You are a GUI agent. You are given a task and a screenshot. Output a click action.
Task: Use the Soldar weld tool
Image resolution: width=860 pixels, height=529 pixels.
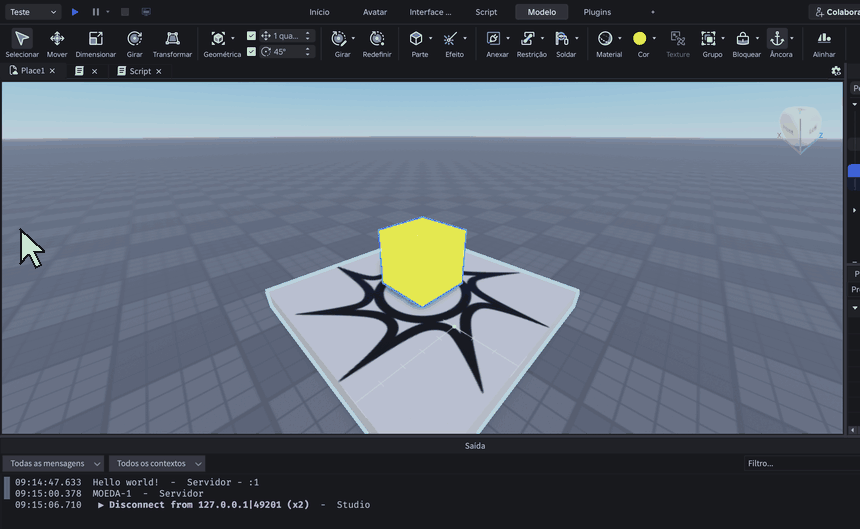(x=562, y=38)
